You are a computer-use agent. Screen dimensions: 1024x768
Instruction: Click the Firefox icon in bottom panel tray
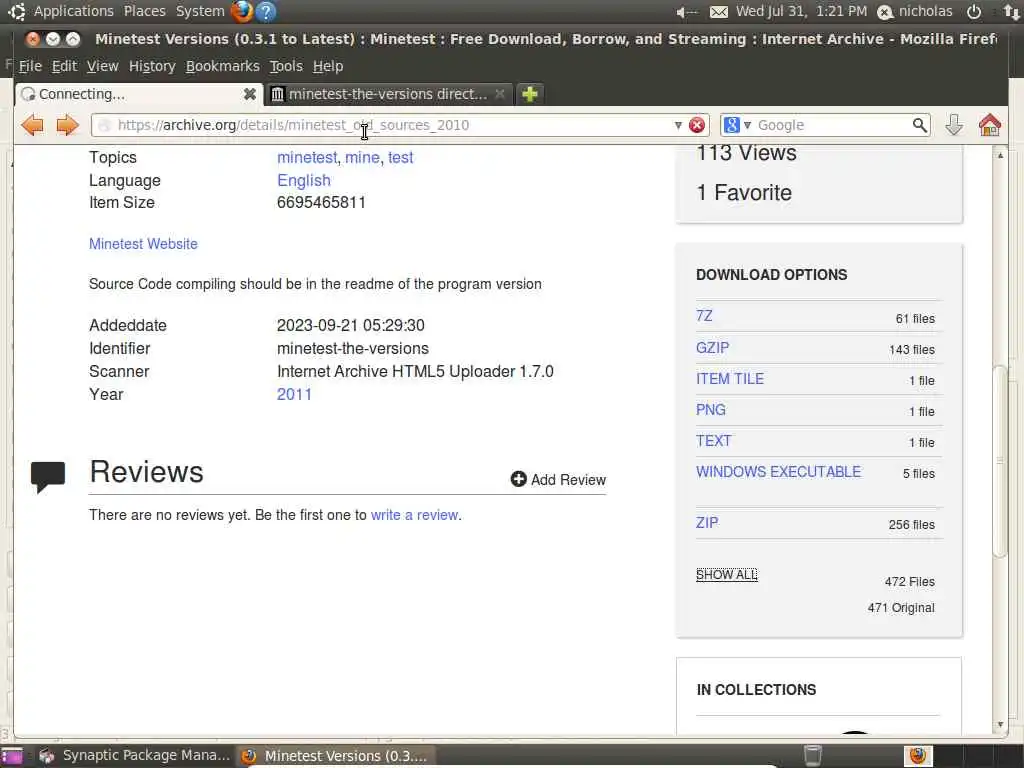click(x=918, y=756)
